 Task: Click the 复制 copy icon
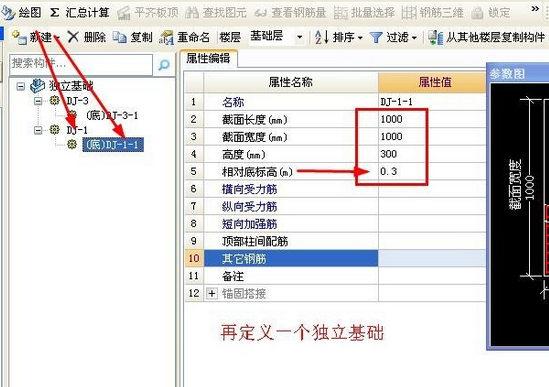[x=120, y=37]
